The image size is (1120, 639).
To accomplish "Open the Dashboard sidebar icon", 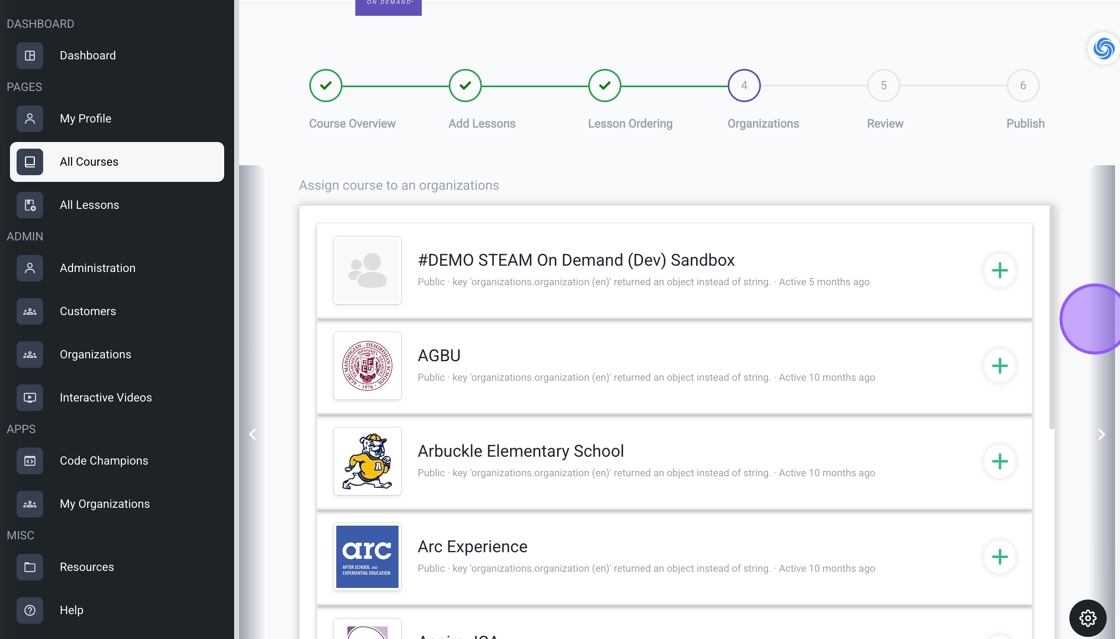I will pos(30,56).
